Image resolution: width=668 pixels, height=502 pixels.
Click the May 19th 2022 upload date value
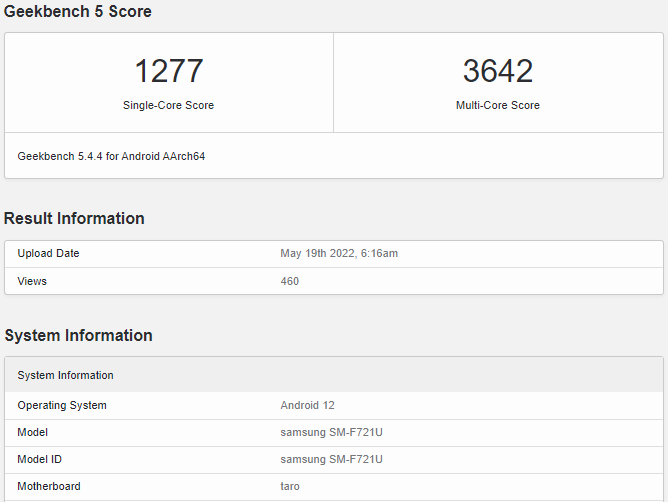click(x=339, y=253)
